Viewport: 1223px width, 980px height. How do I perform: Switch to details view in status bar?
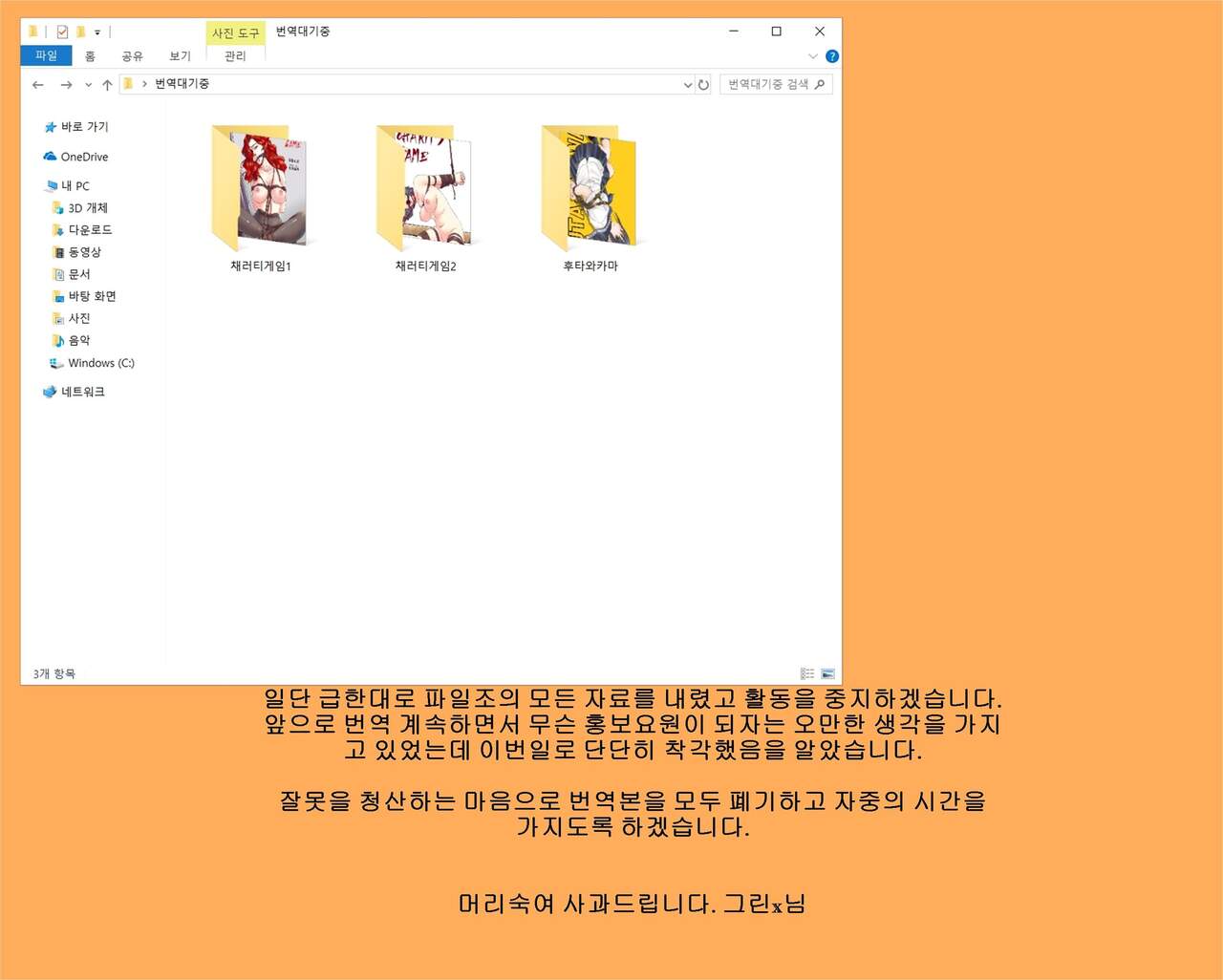pos(807,673)
